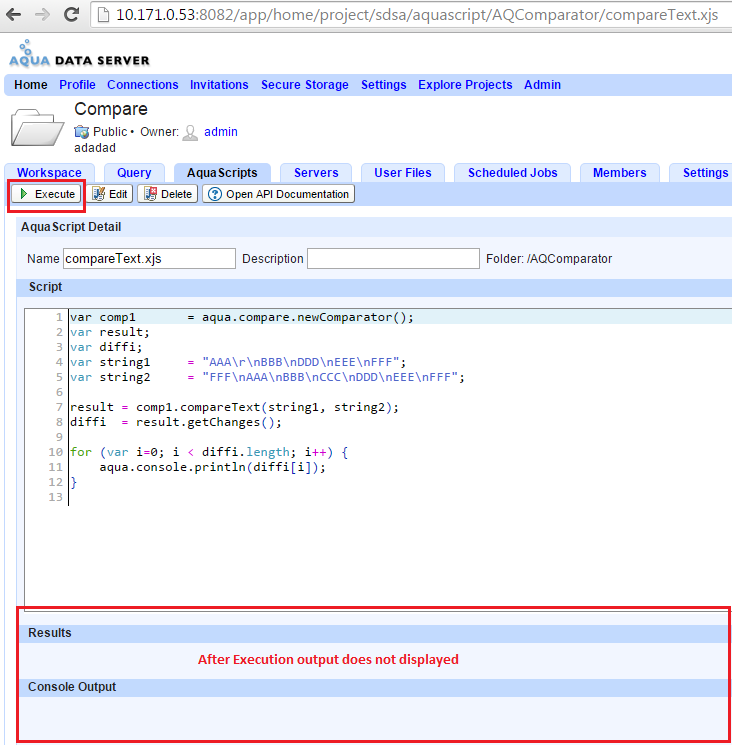Viewport: 734px width, 745px height.
Task: Click line number 13 in gutter
Action: (55, 497)
